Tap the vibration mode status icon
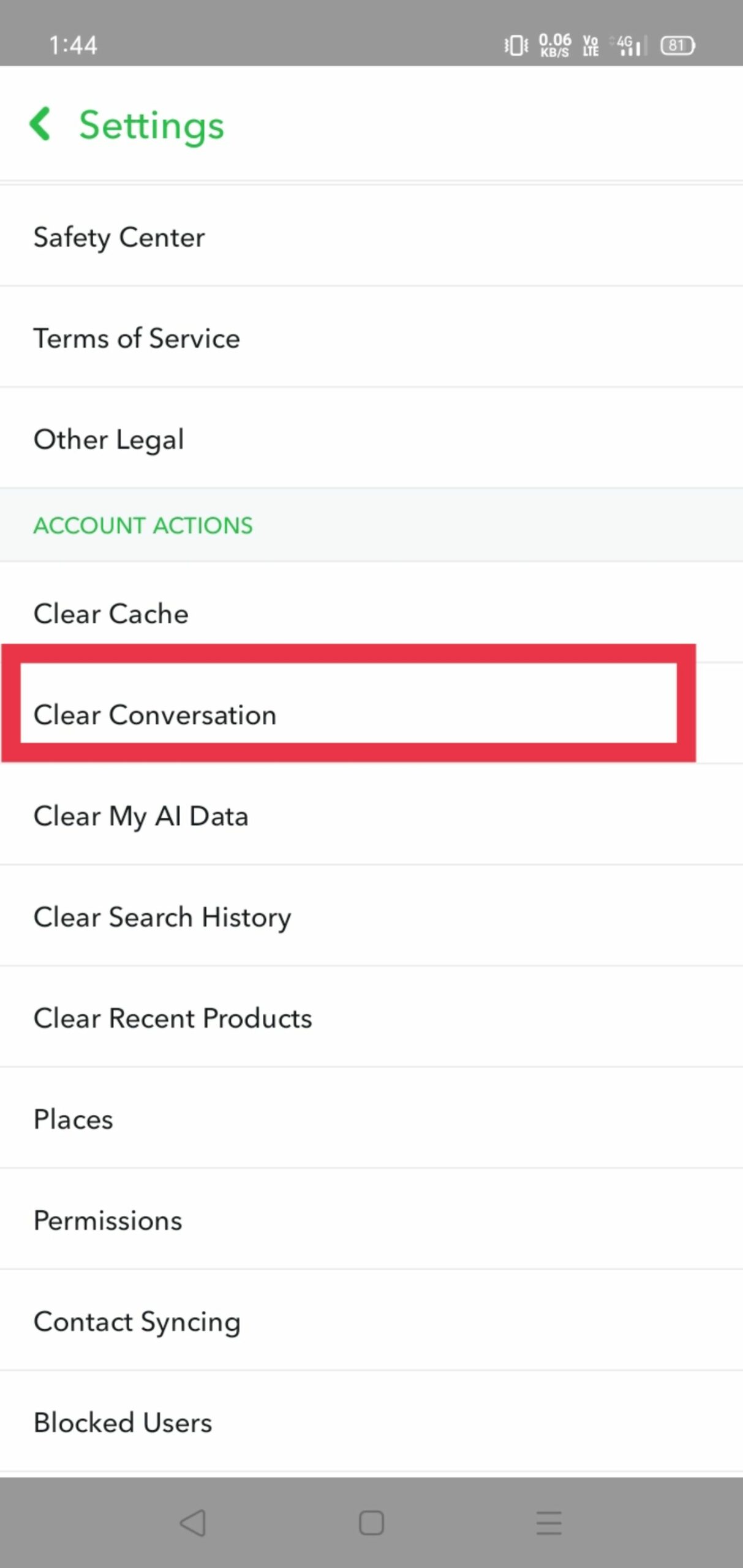Viewport: 743px width, 1568px height. 516,45
